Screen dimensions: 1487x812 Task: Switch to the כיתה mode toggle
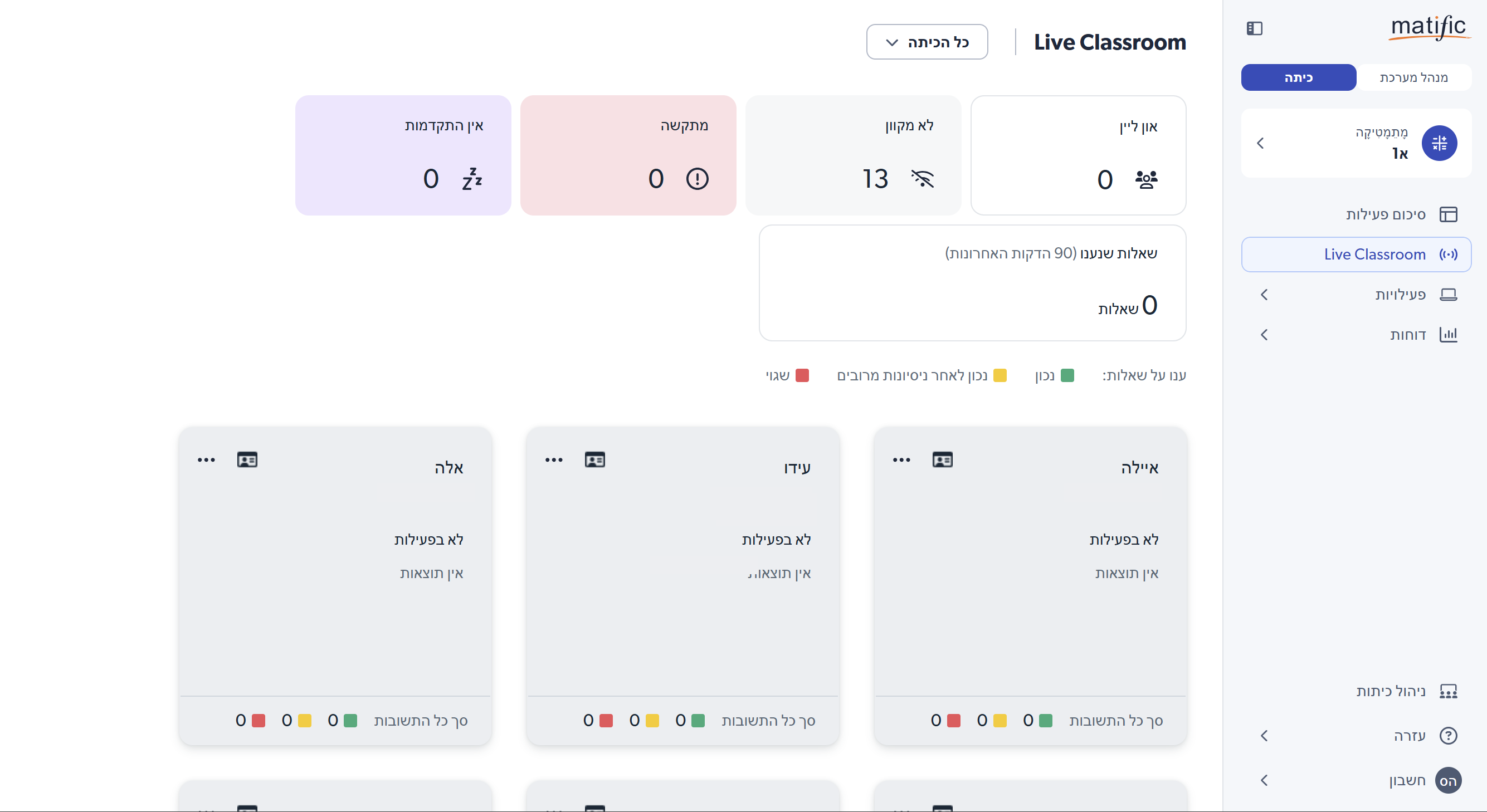click(x=1298, y=78)
